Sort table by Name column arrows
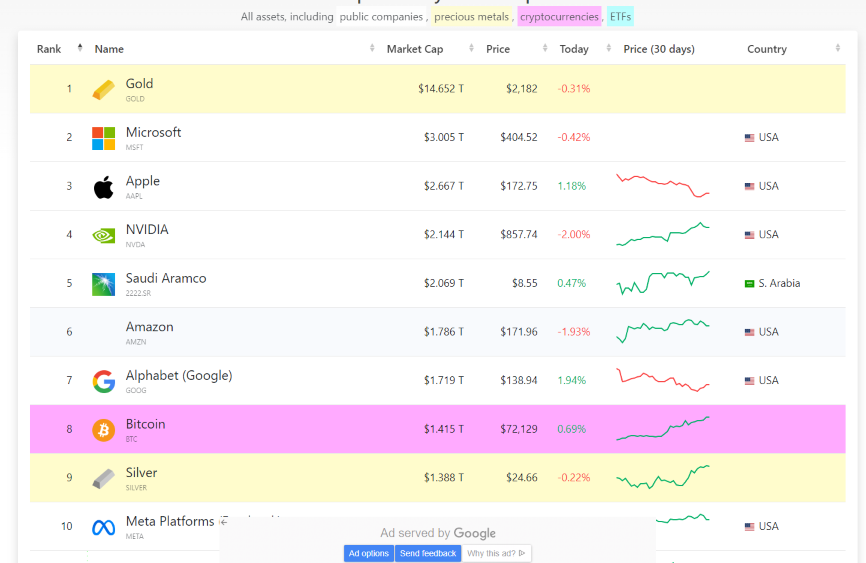The height and width of the screenshot is (563, 866). (x=372, y=48)
